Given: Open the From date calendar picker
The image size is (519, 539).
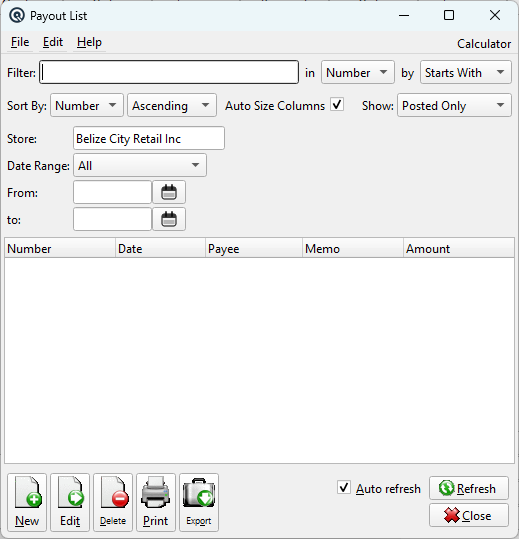Looking at the screenshot, I should pyautogui.click(x=169, y=192).
